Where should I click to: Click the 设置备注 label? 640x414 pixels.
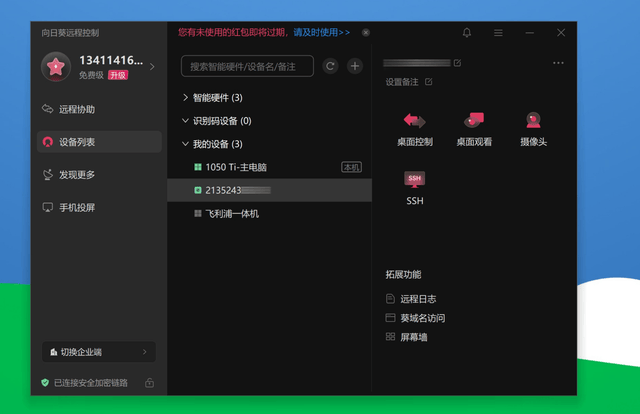tap(402, 82)
